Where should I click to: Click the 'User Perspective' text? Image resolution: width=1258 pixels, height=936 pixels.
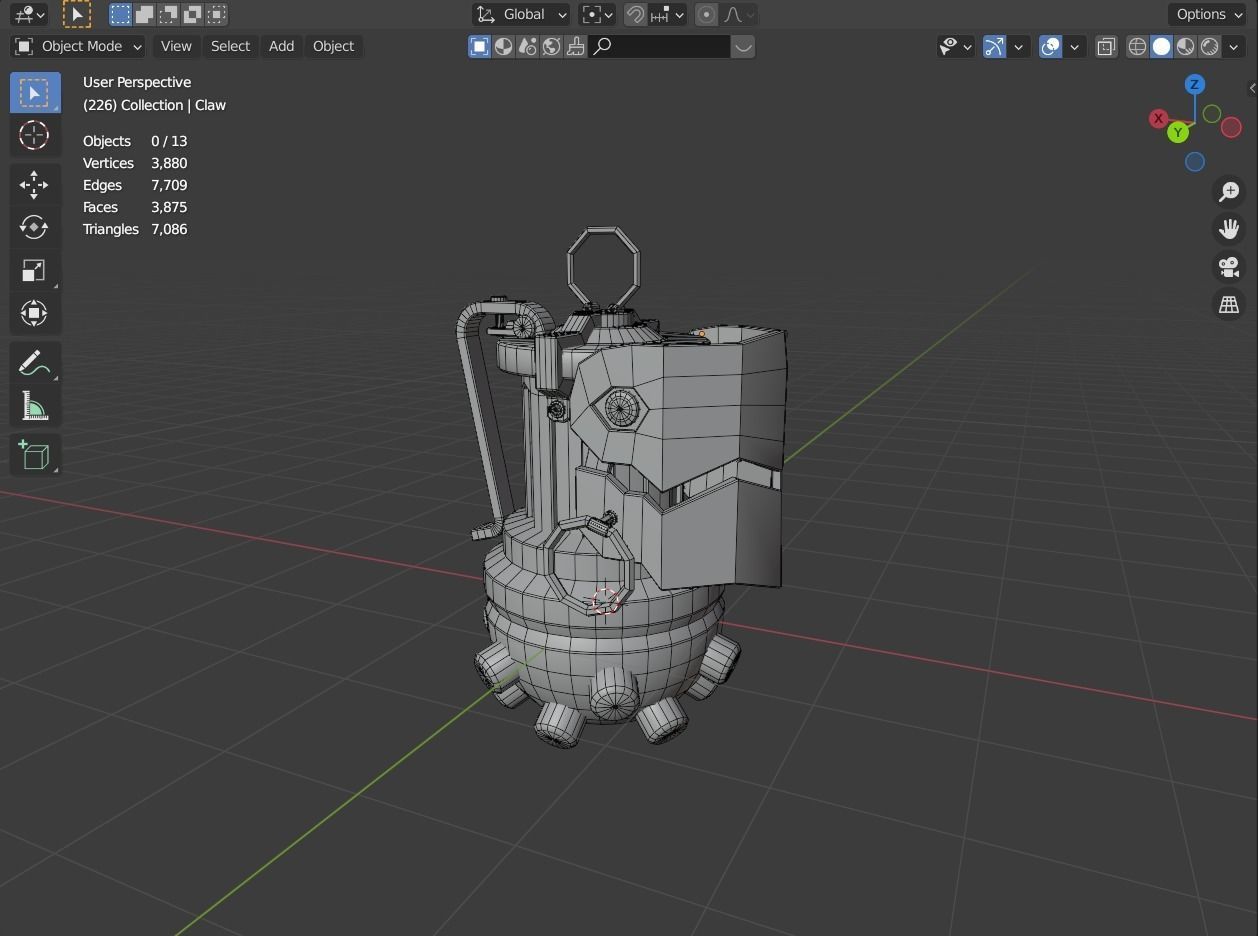[x=137, y=82]
